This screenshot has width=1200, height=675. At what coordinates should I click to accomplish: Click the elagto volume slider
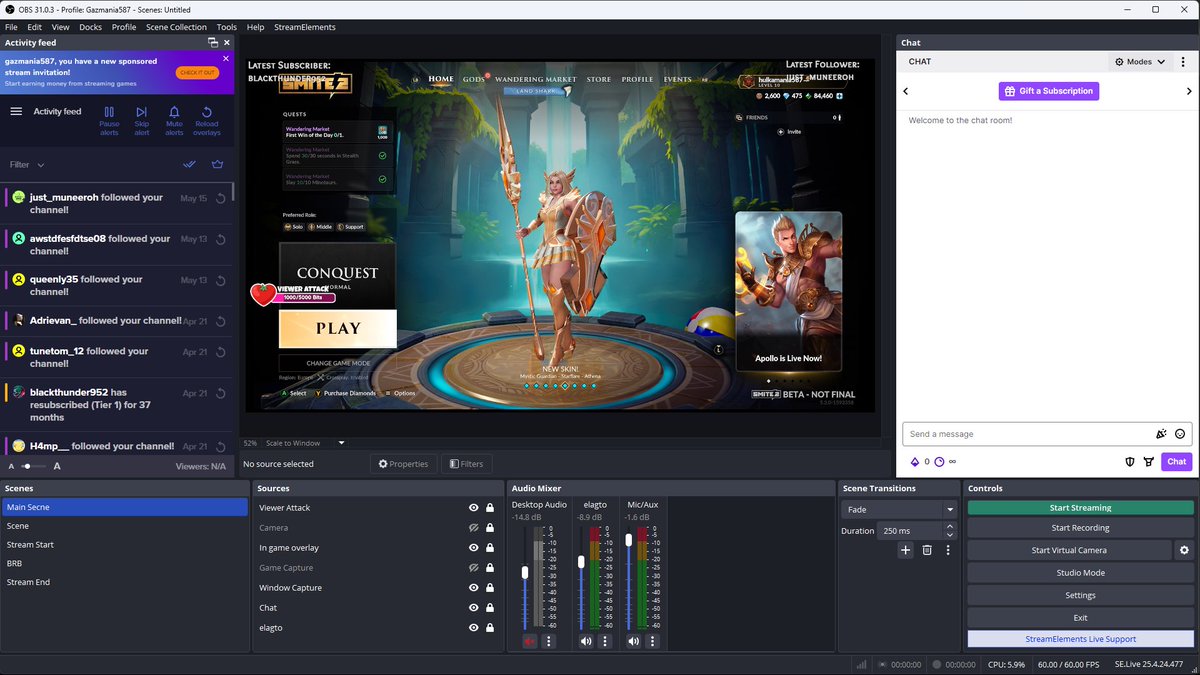point(582,563)
